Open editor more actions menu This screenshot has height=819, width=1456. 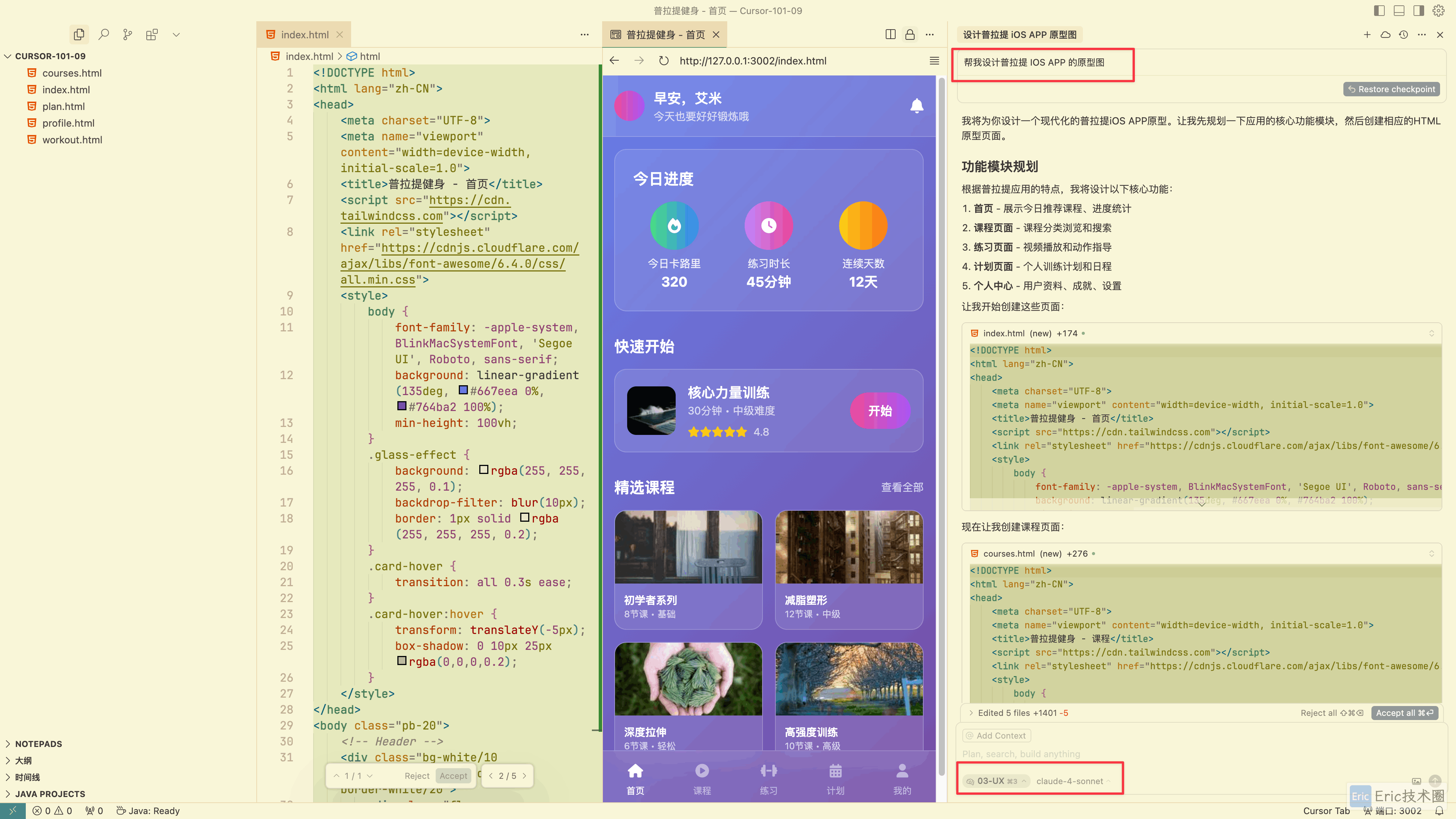pyautogui.click(x=584, y=35)
